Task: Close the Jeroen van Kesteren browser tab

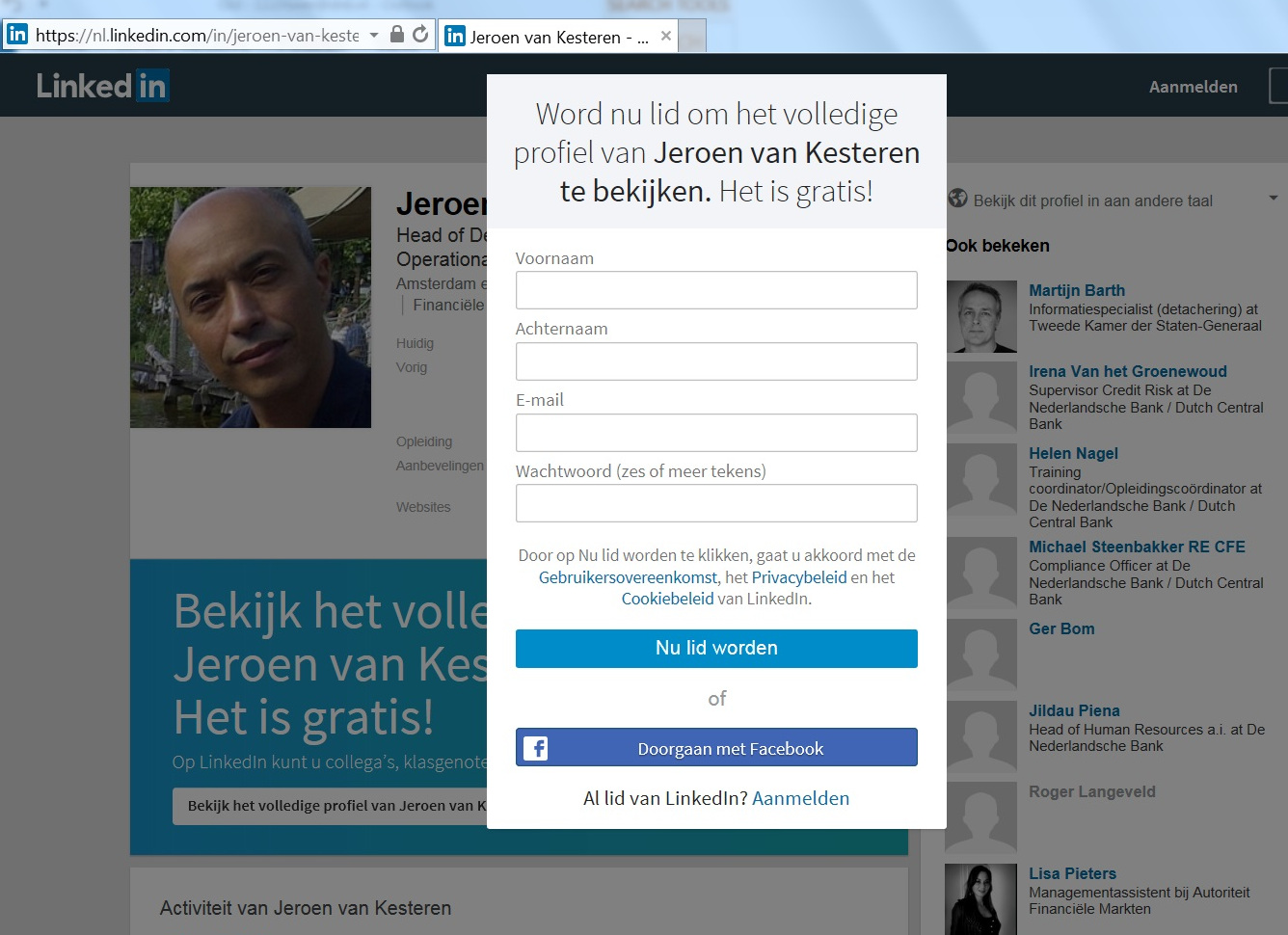Action: [x=666, y=37]
